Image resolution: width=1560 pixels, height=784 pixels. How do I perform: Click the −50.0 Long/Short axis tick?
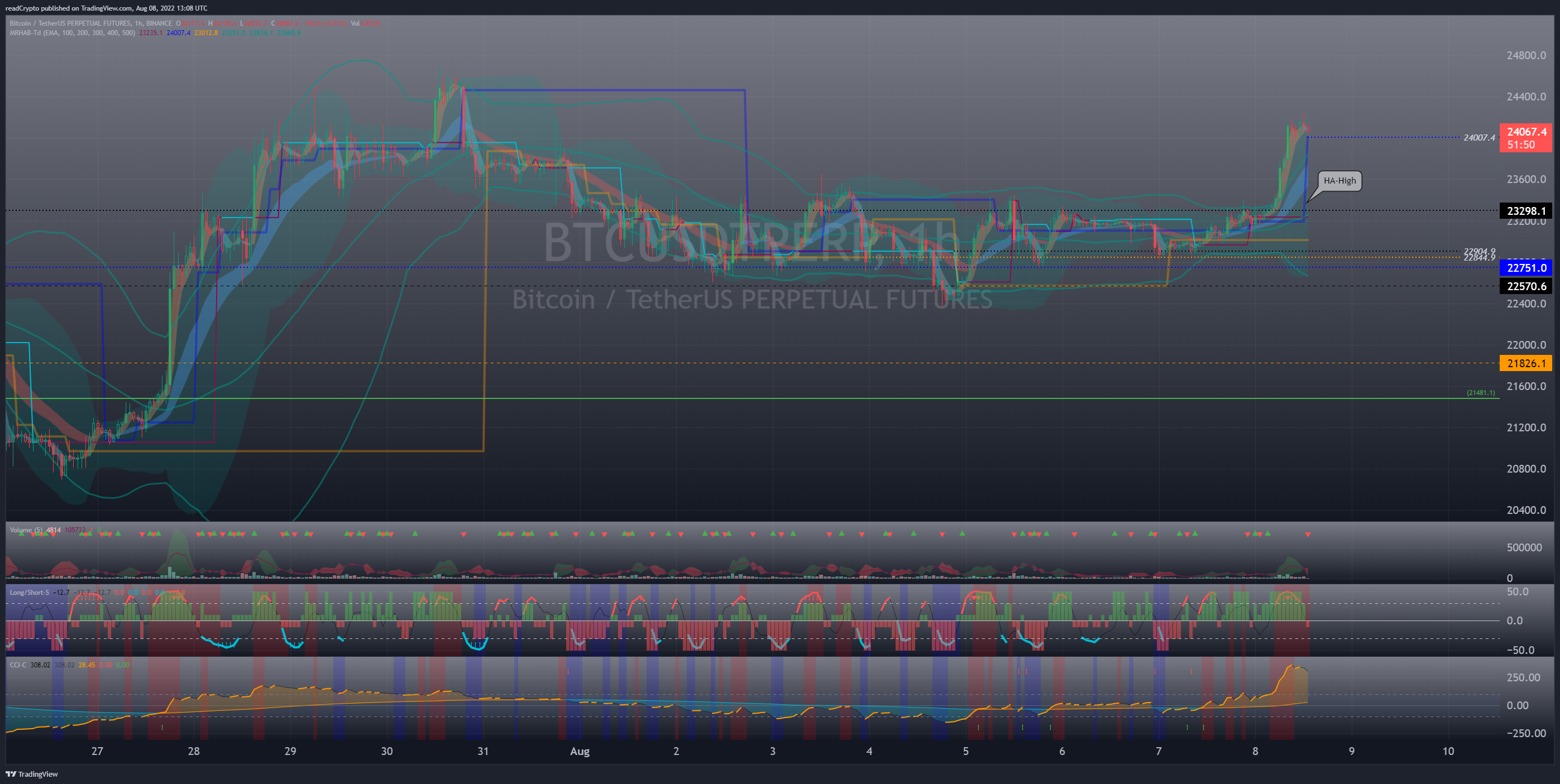point(1520,650)
